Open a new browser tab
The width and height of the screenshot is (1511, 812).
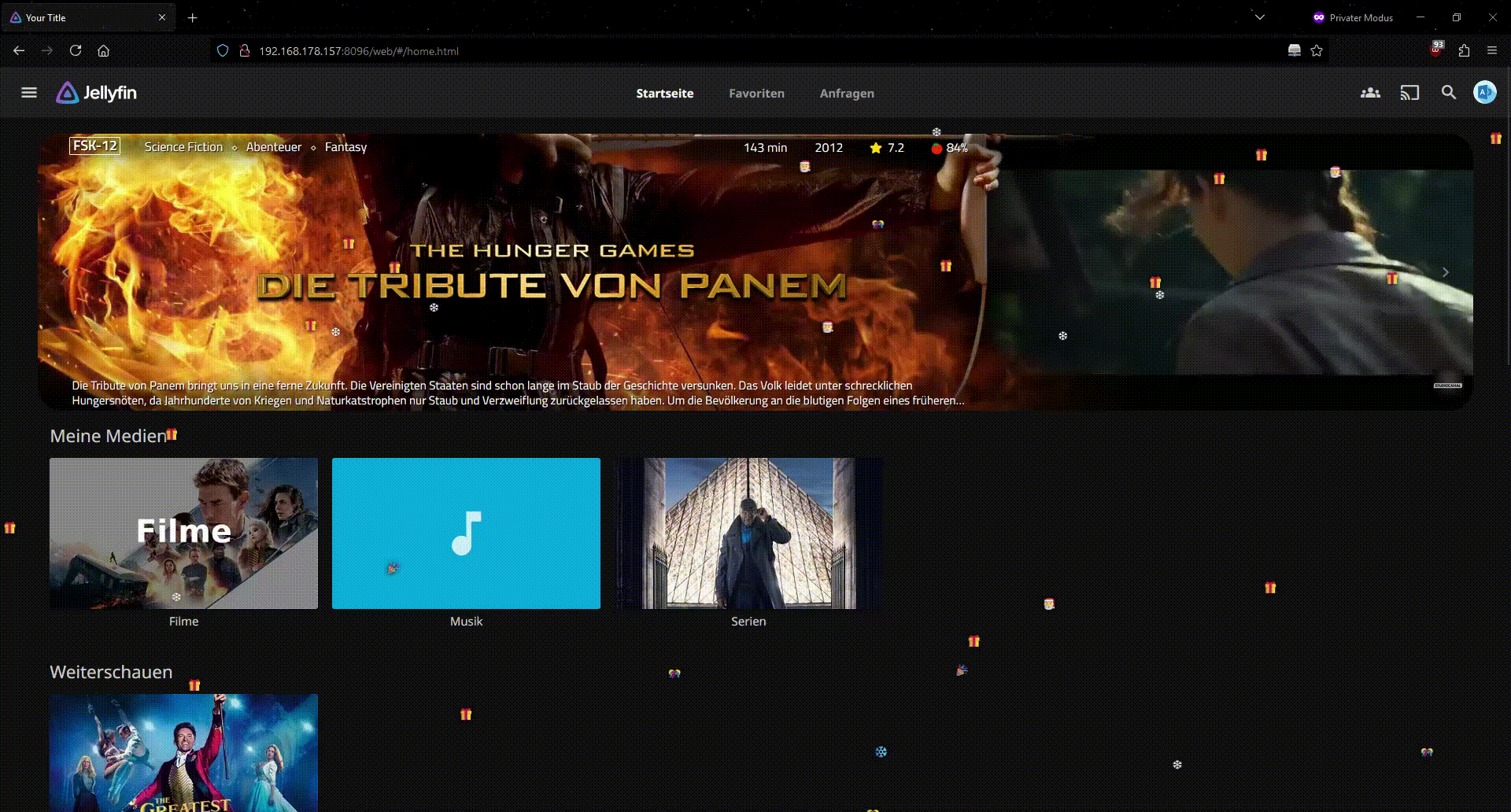click(193, 17)
